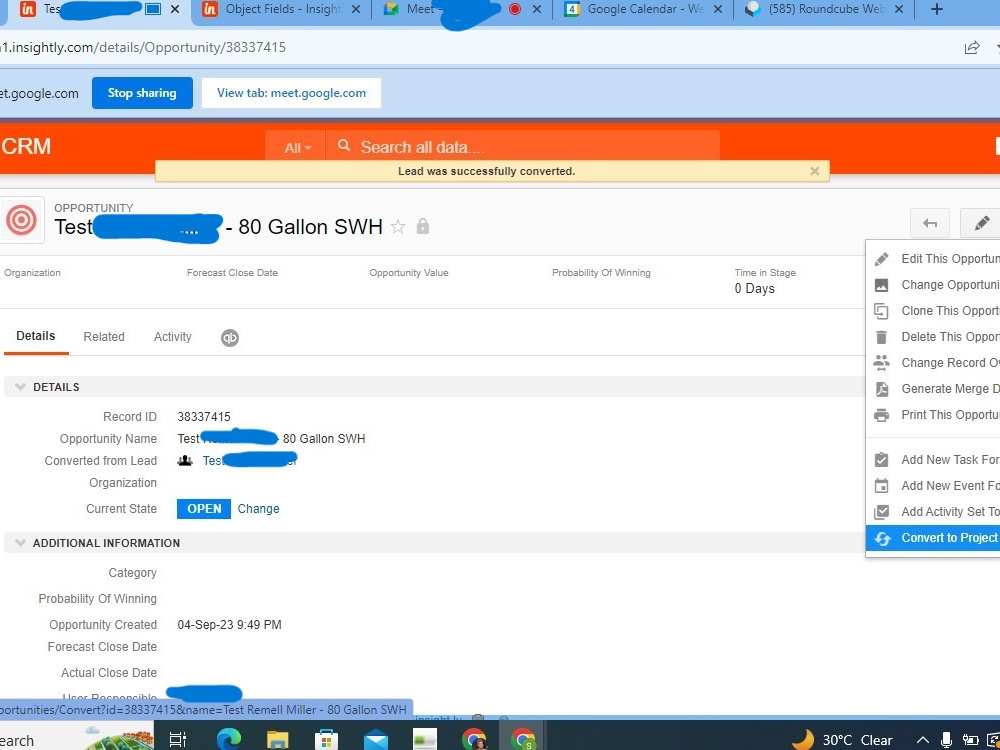Show hidden system tray icons chevron
The image size is (1000, 750).
(x=923, y=740)
